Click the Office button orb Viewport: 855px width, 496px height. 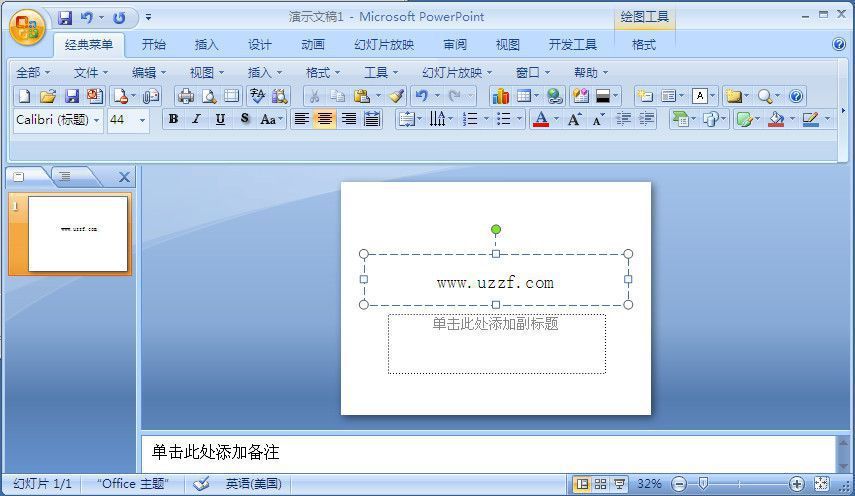(x=27, y=27)
